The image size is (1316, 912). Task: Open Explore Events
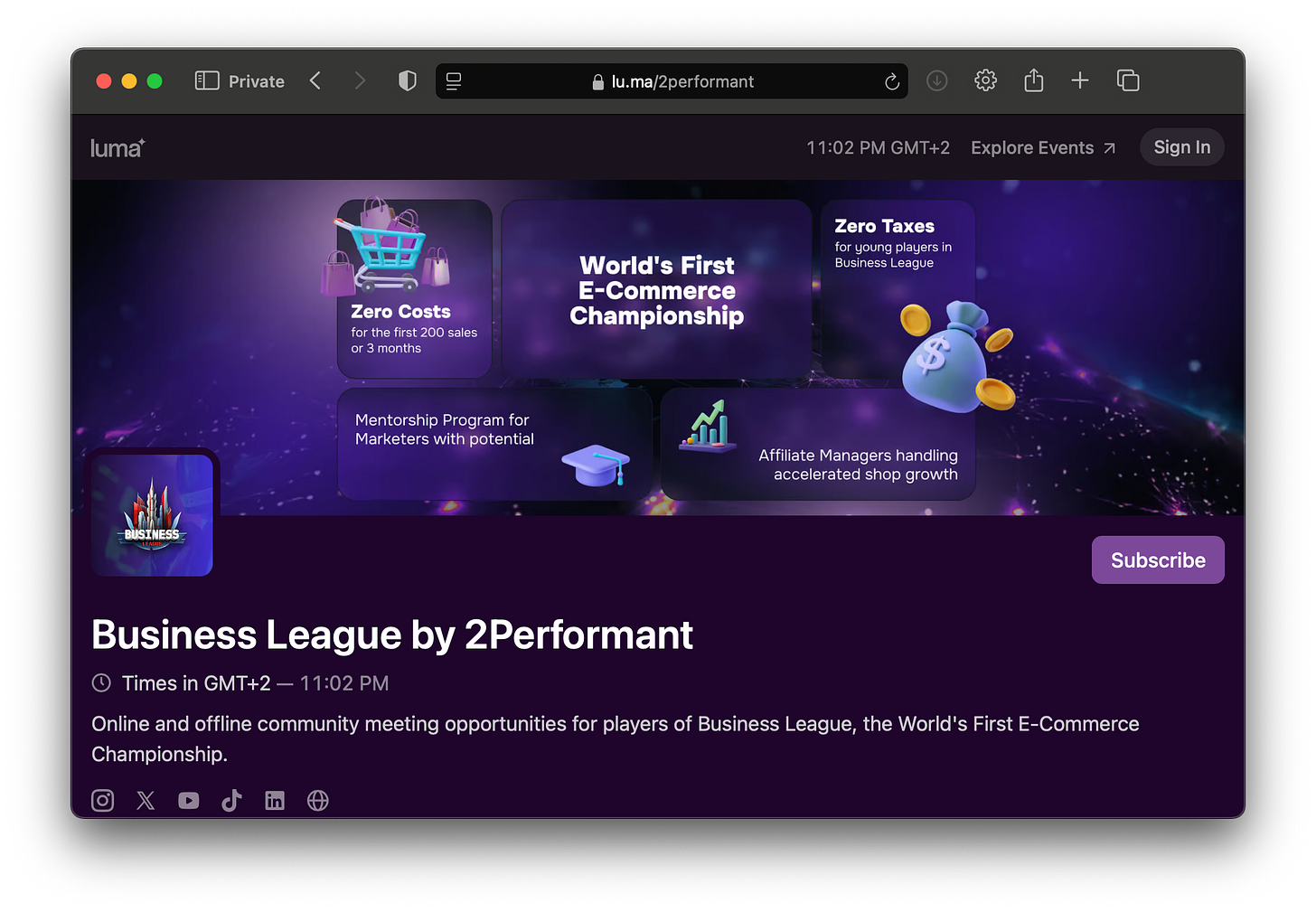pos(1043,147)
